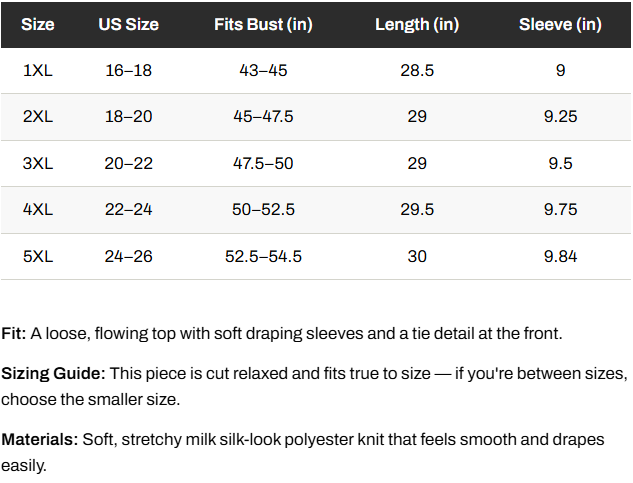Click the 24–26 US size value
This screenshot has height=483, width=633.
128,256
